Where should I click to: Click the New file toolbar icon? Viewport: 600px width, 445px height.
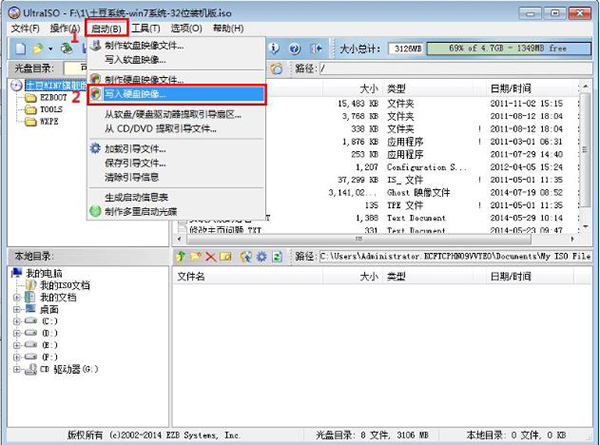[x=21, y=49]
